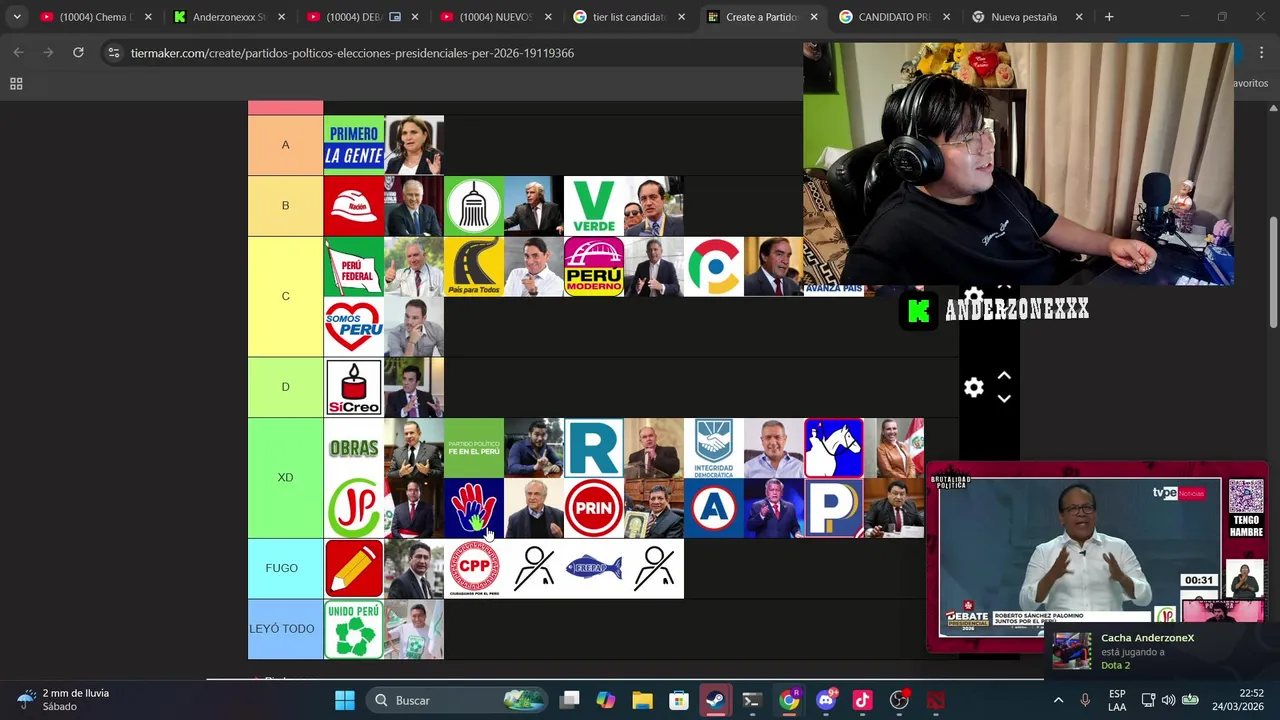1280x720 pixels.
Task: Select the LEYÓ TODO tier label
Action: [285, 629]
